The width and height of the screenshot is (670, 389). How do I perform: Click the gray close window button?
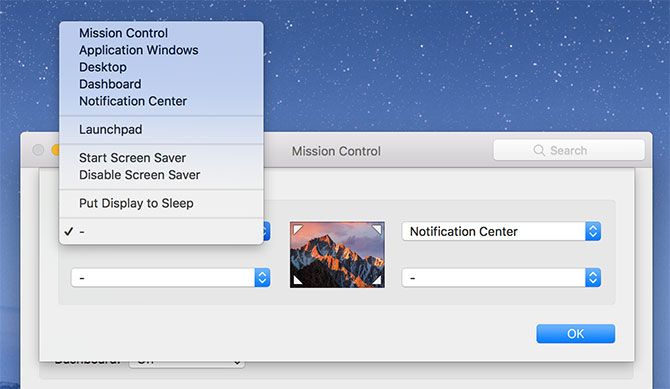point(38,150)
